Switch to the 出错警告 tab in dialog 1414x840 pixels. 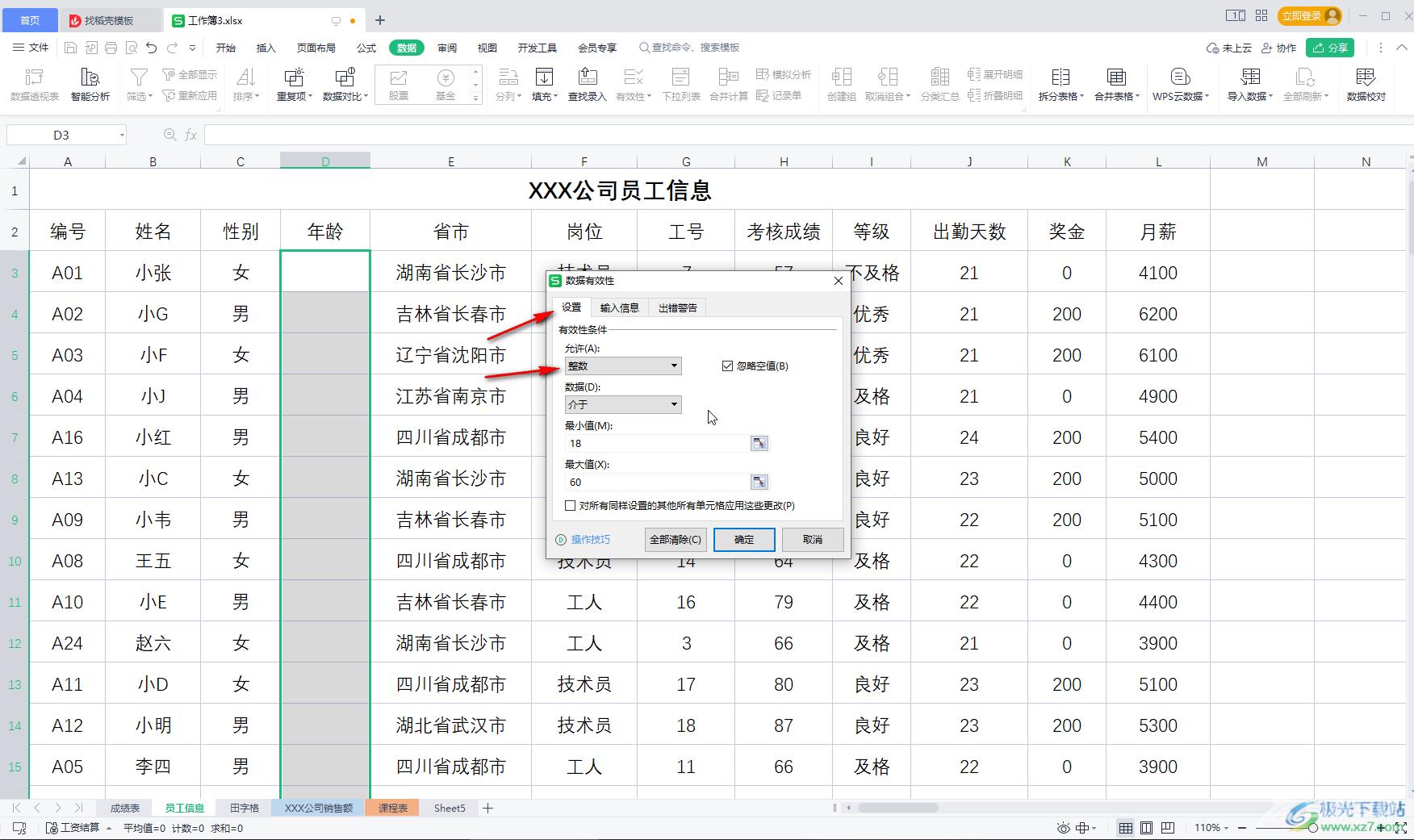(677, 307)
